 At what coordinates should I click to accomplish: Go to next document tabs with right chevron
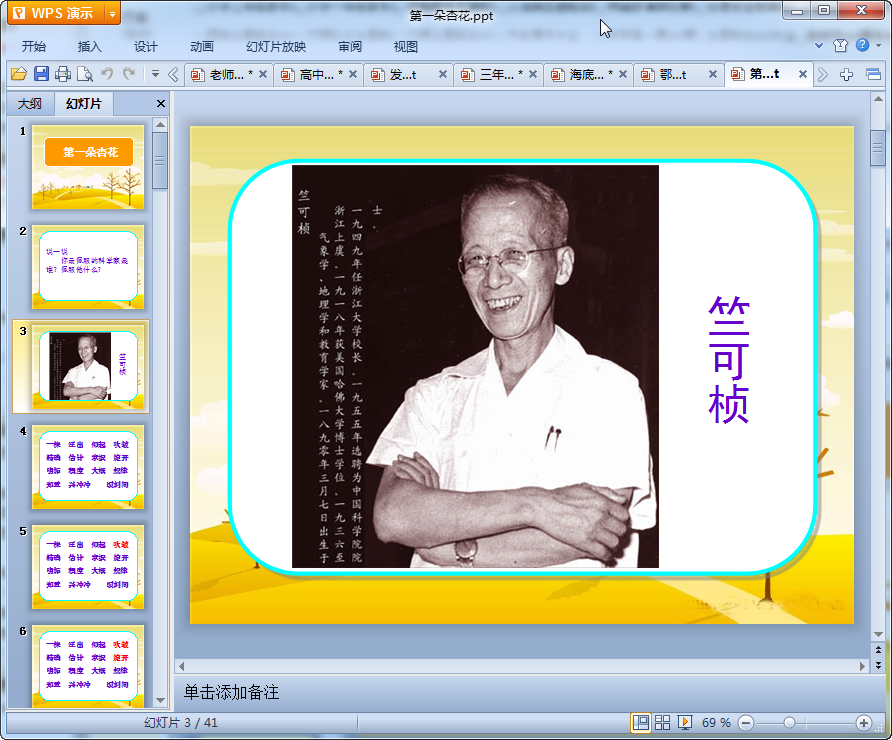pos(823,75)
